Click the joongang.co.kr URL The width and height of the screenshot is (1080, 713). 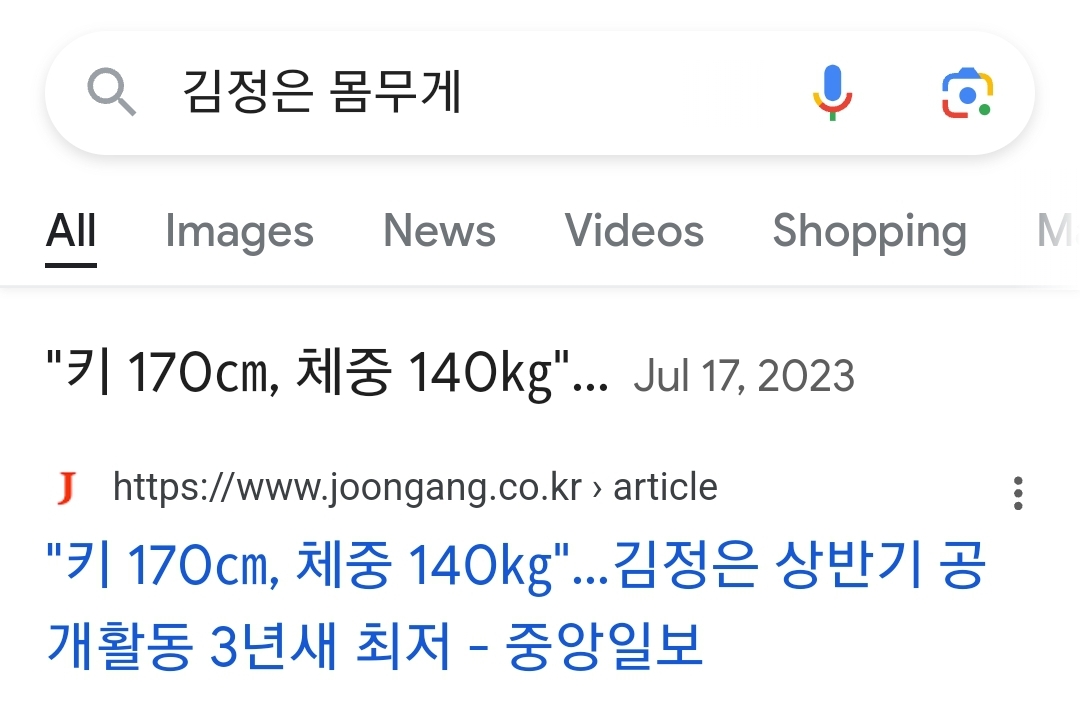(x=347, y=488)
